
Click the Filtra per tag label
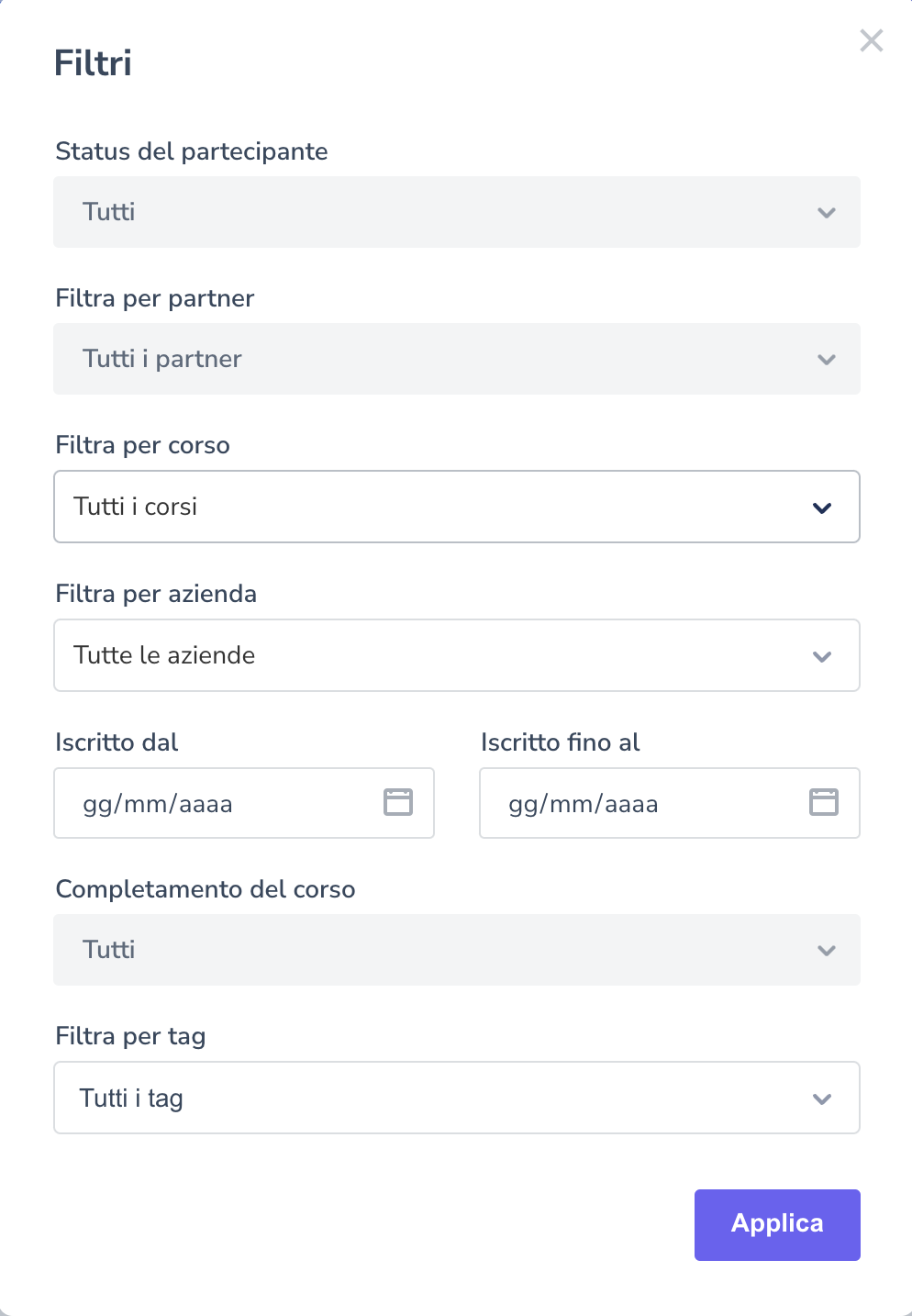[130, 1036]
